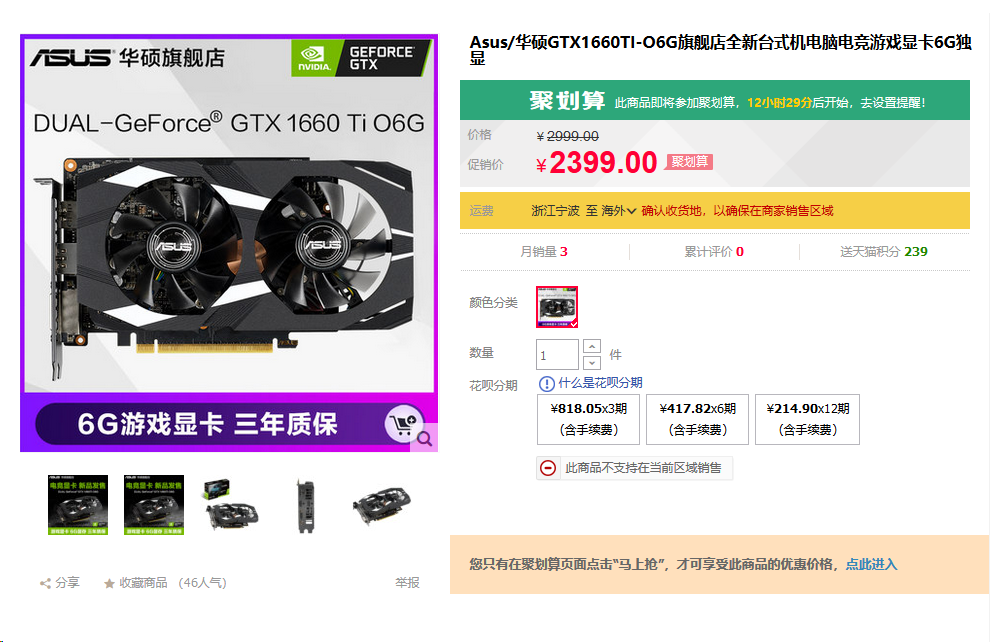990x642 pixels.
Task: Click the Huabei info exclamation icon
Action: [547, 383]
